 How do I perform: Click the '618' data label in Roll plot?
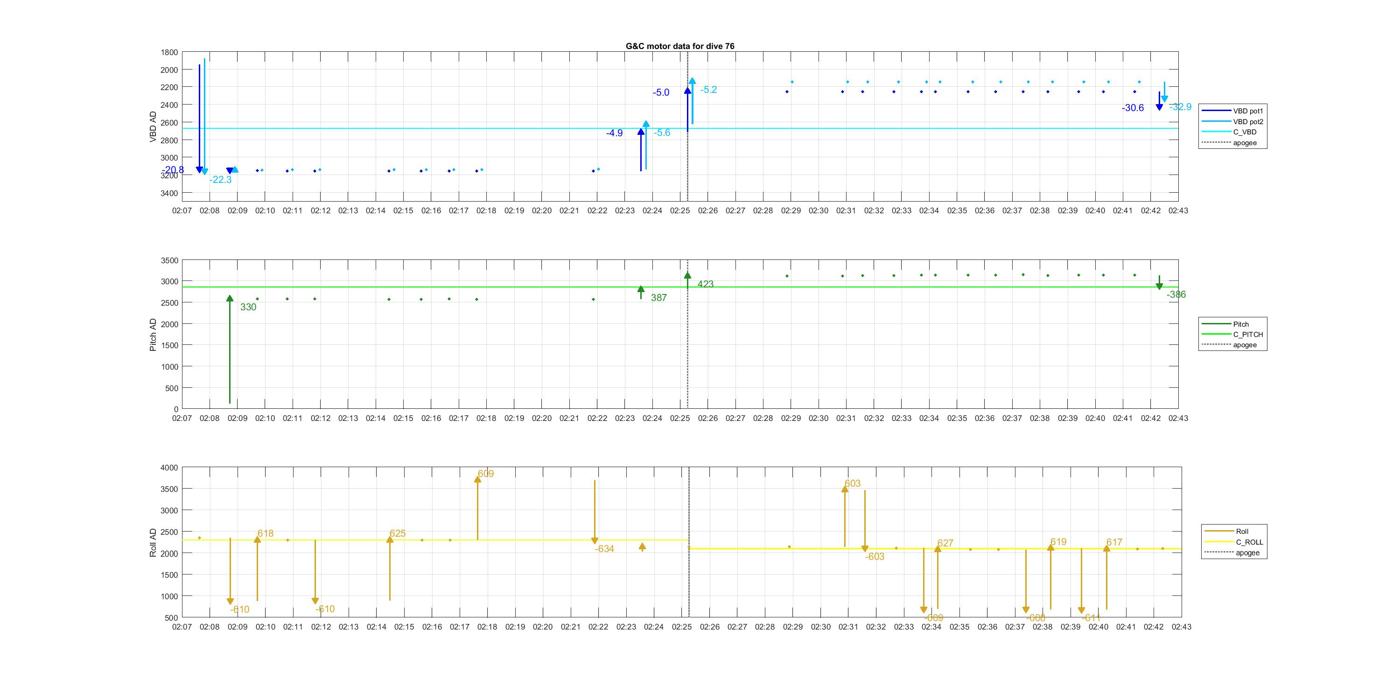(265, 534)
